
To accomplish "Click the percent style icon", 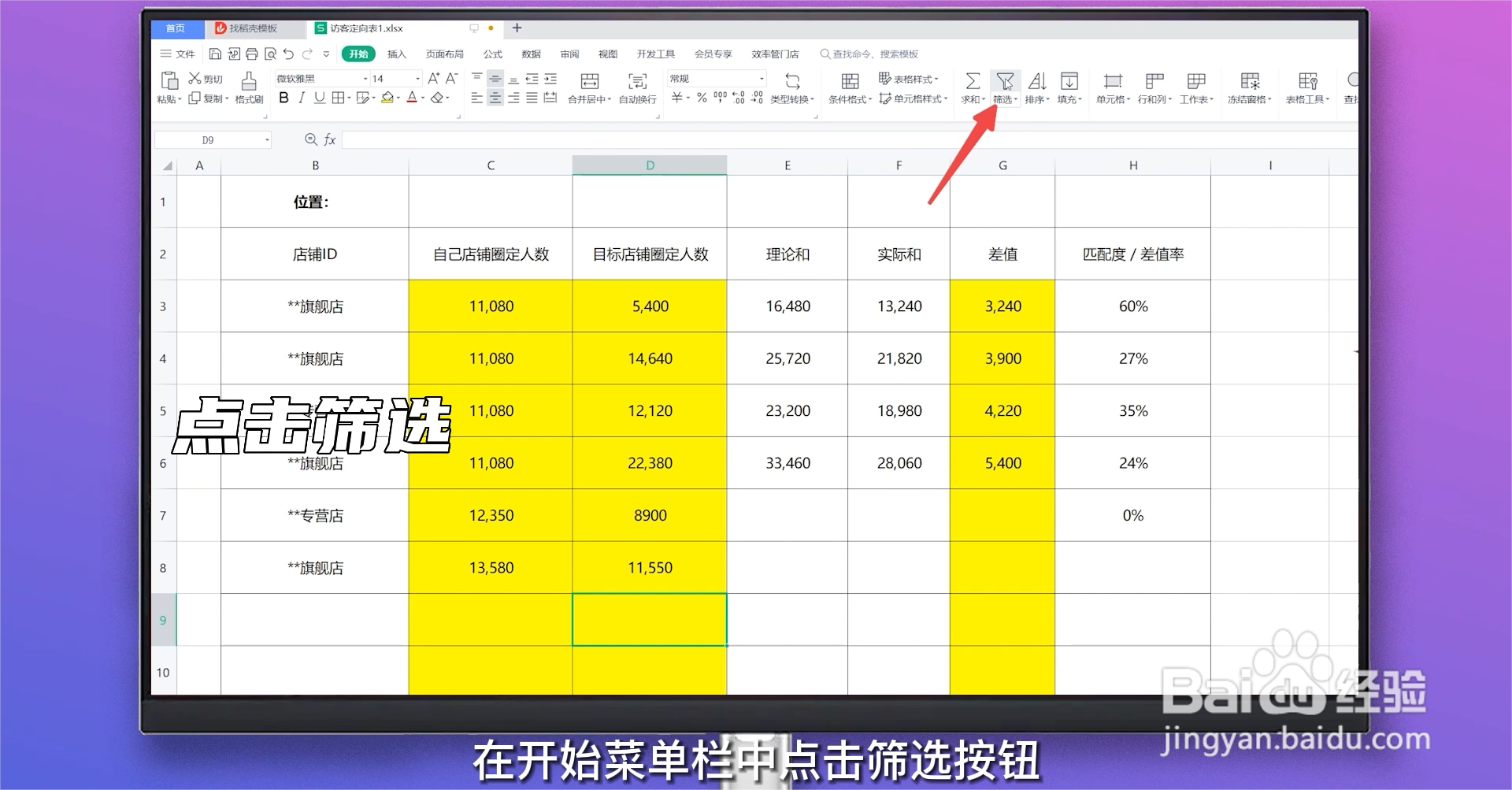I will (702, 98).
